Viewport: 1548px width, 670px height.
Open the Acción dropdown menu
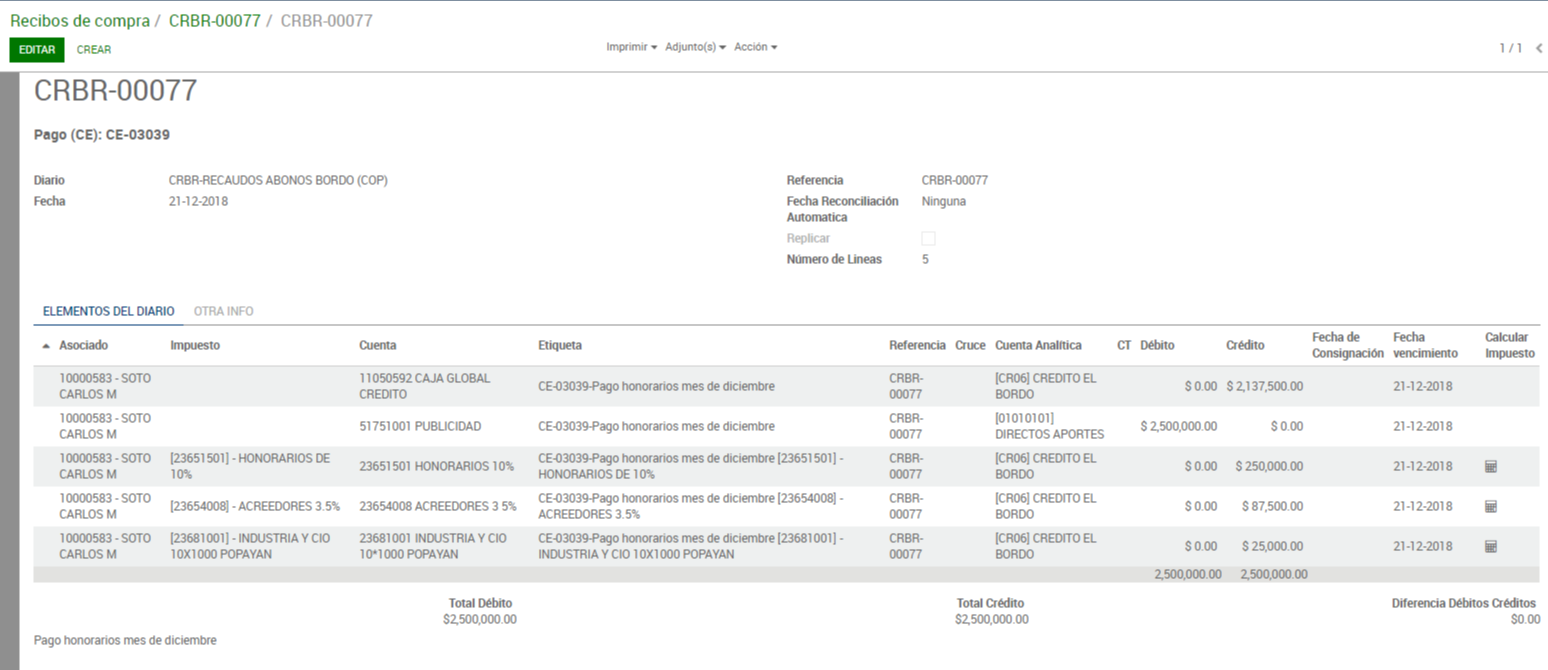[755, 48]
